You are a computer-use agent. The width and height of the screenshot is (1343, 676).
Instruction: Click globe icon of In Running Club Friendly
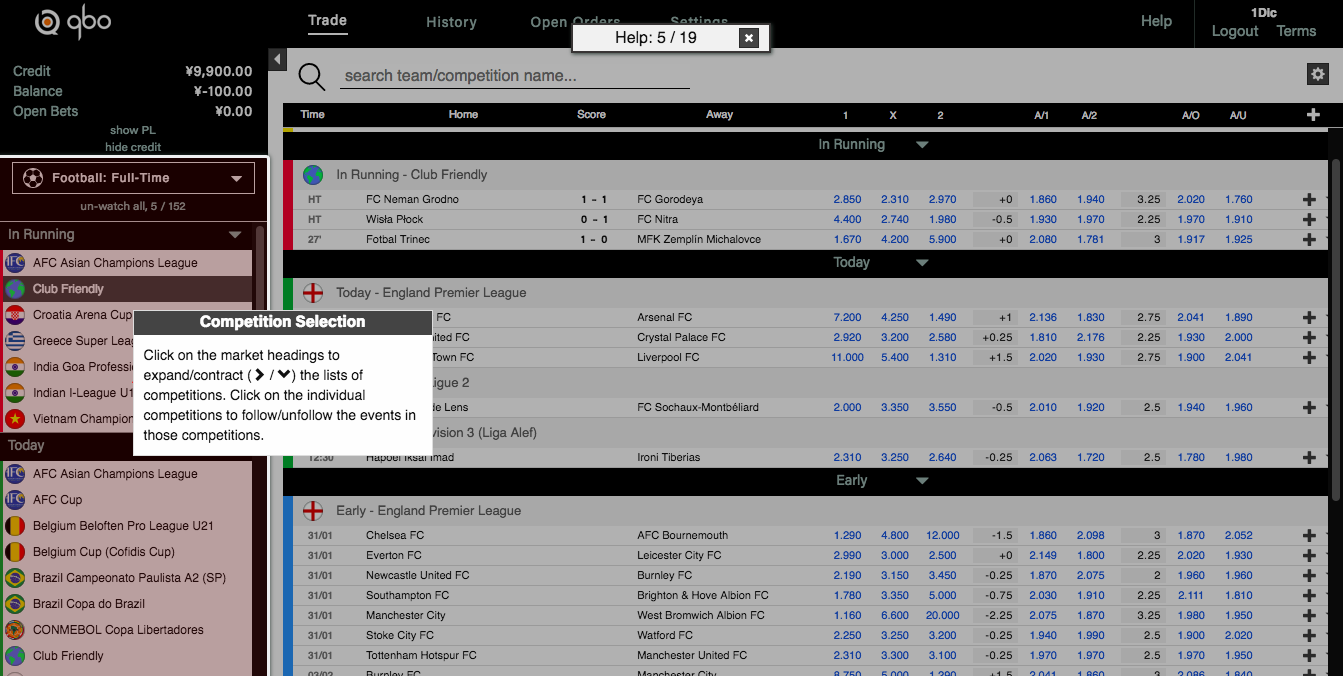(313, 175)
